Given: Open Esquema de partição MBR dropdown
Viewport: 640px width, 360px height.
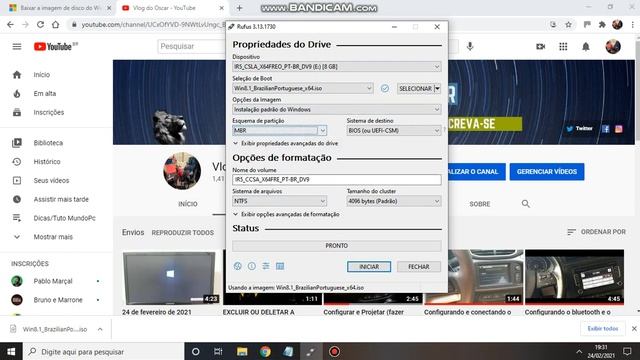Looking at the screenshot, I should click(x=280, y=131).
